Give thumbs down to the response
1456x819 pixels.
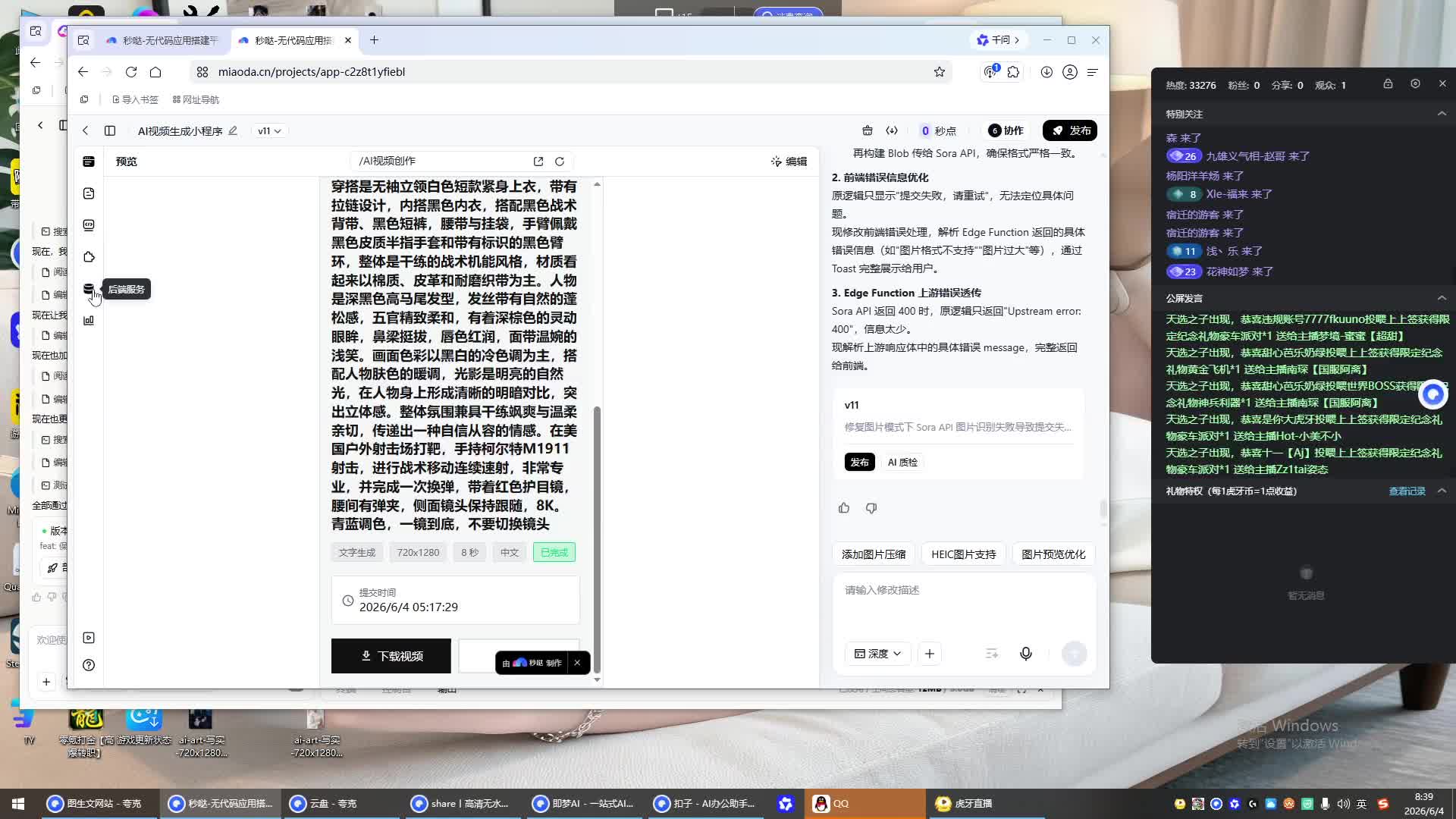(x=871, y=508)
